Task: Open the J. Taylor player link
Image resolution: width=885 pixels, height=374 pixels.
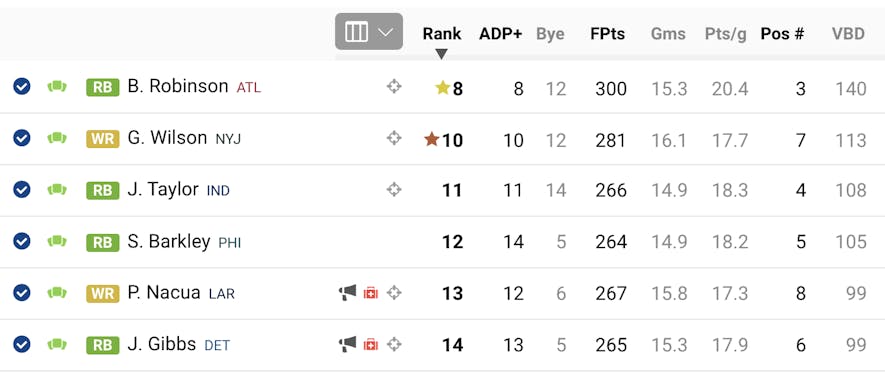Action: (x=163, y=190)
